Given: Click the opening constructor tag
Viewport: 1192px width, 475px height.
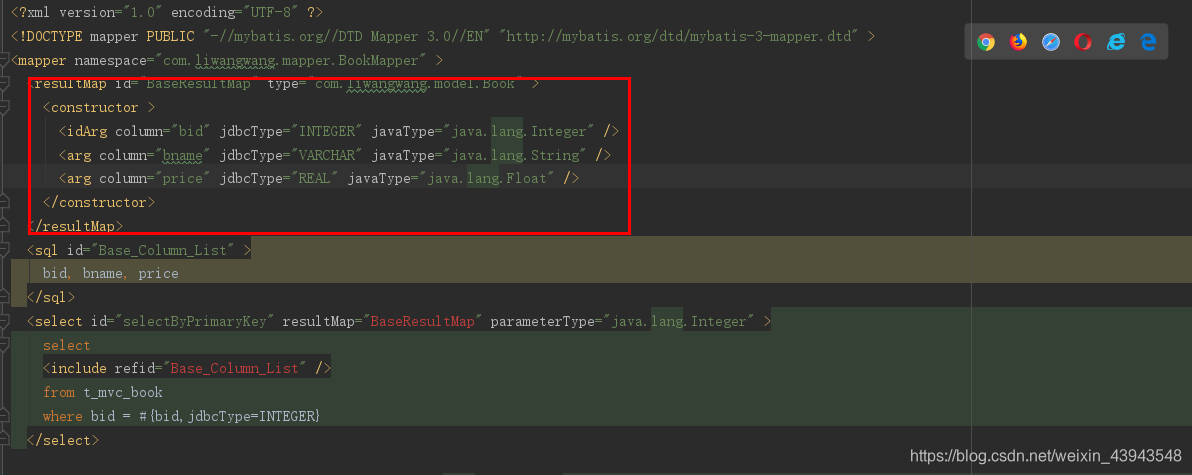Looking at the screenshot, I should pyautogui.click(x=99, y=107).
